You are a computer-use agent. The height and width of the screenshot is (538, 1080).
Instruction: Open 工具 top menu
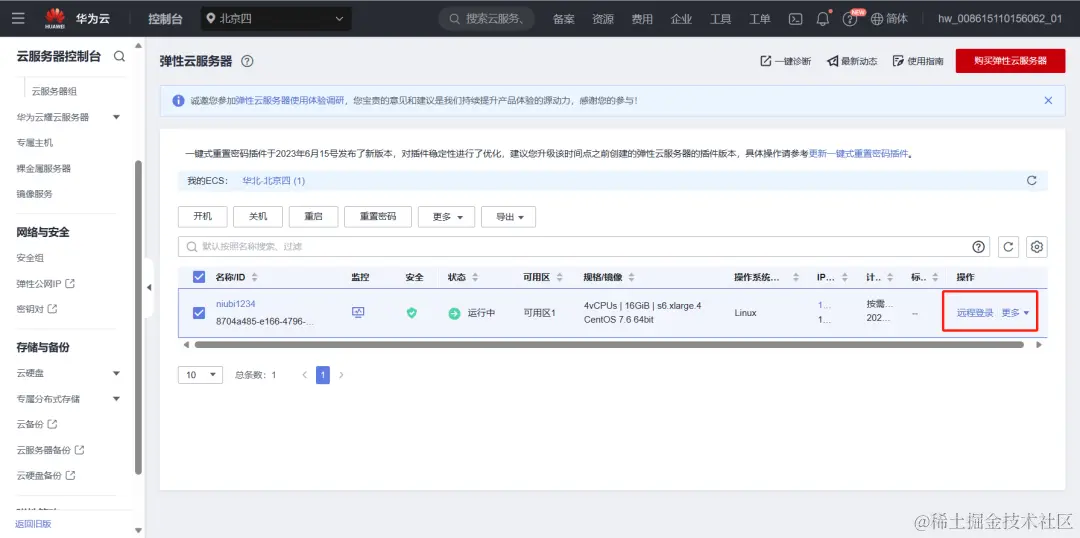(720, 19)
